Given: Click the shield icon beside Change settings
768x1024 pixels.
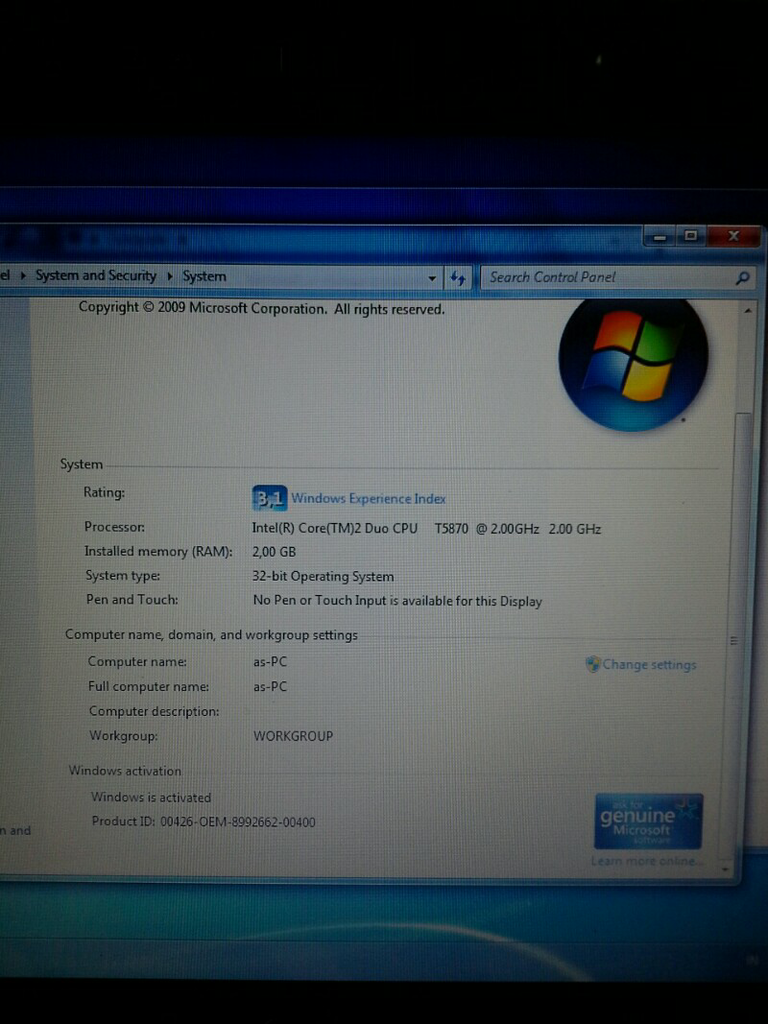Looking at the screenshot, I should point(593,665).
